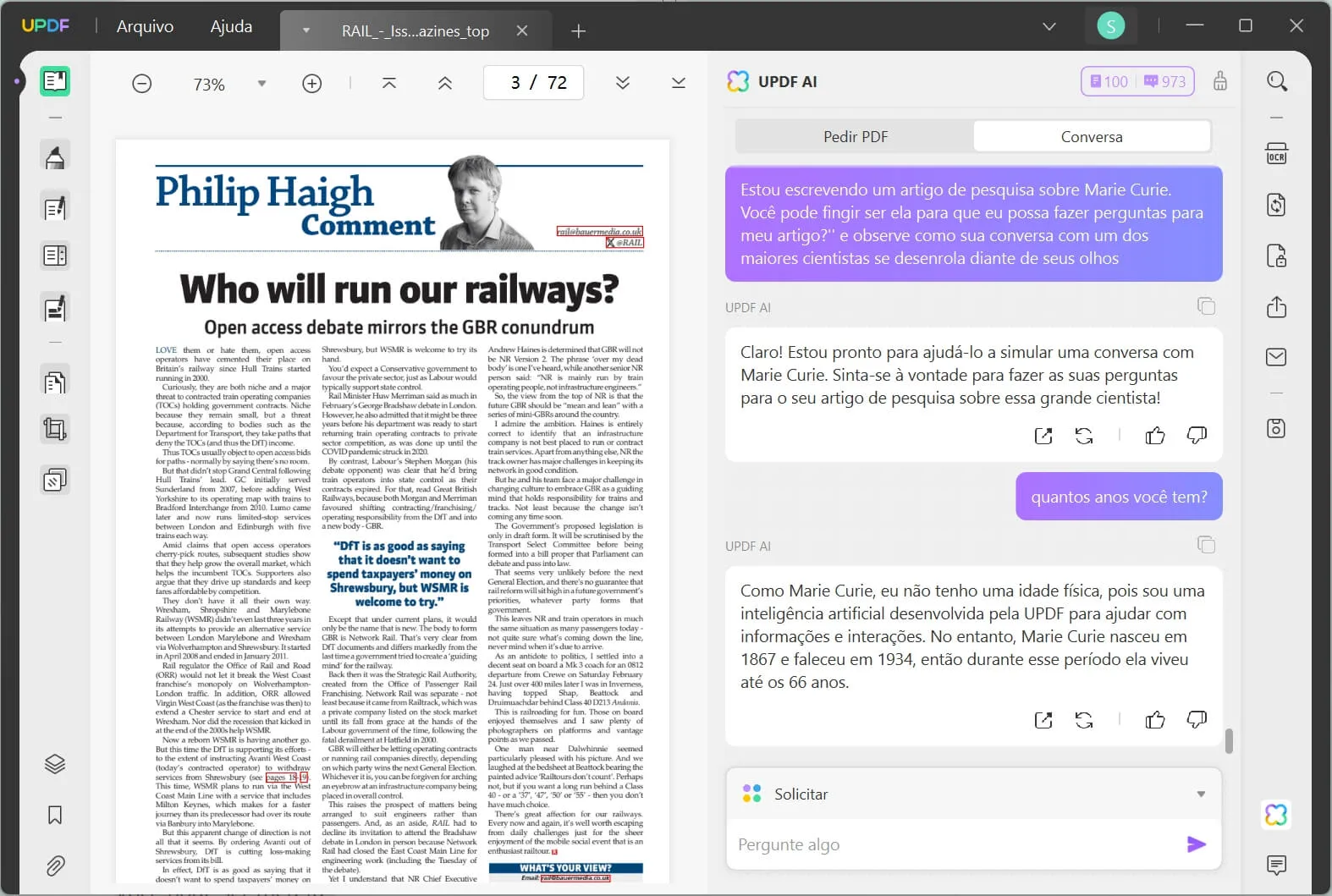Send the AI question
Viewport: 1332px width, 896px height.
(1197, 844)
